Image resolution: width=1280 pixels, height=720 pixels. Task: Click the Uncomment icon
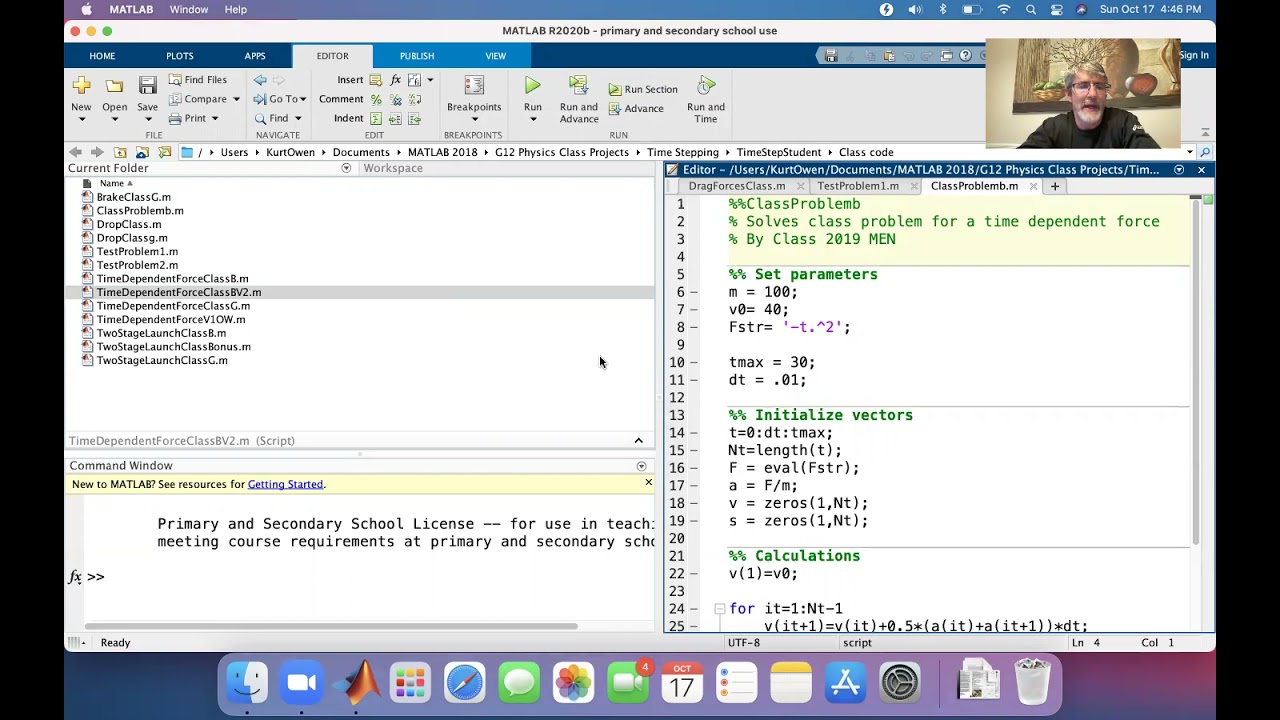(x=396, y=99)
